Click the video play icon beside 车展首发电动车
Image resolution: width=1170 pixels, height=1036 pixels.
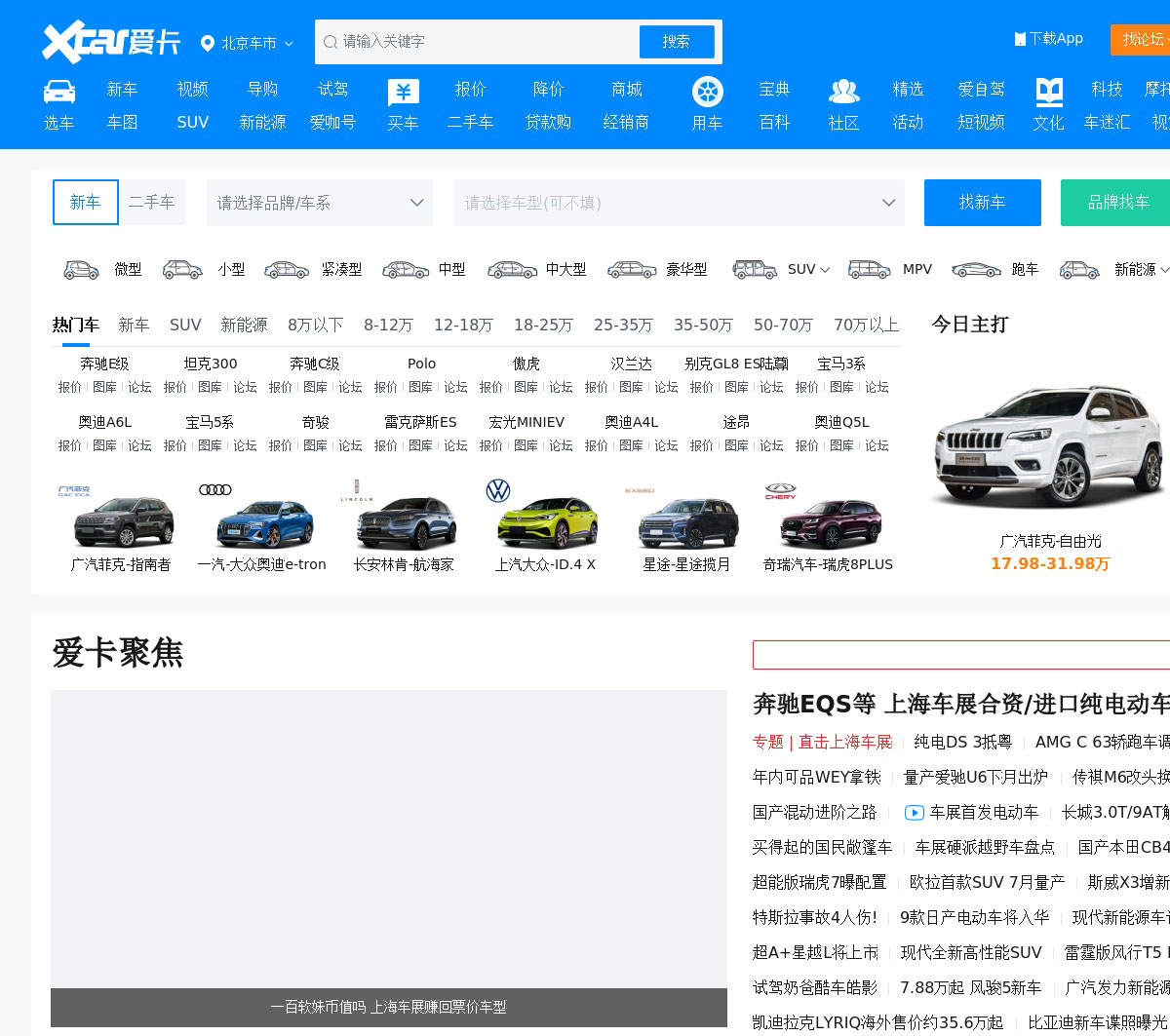tap(914, 813)
